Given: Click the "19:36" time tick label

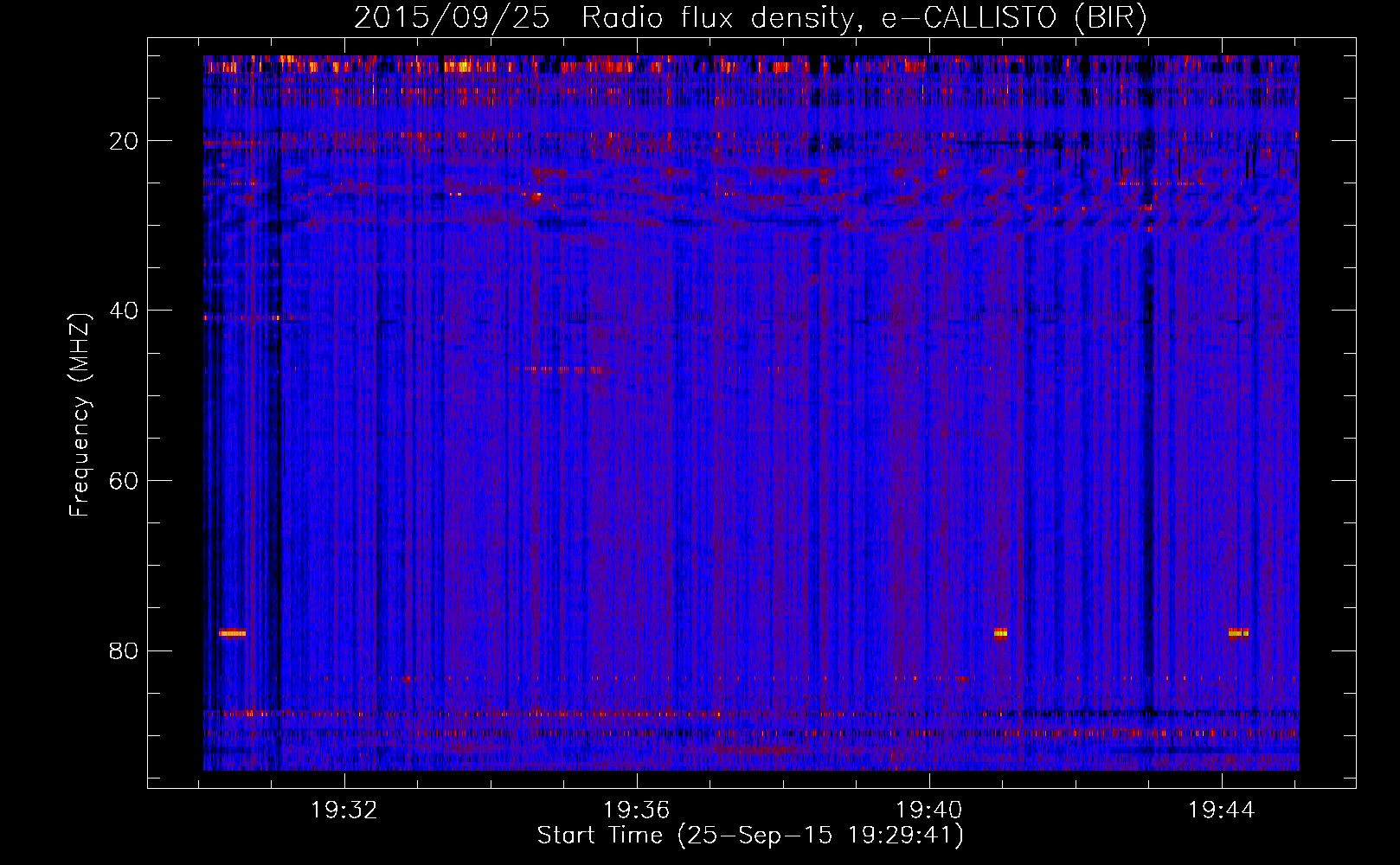Looking at the screenshot, I should click(637, 811).
